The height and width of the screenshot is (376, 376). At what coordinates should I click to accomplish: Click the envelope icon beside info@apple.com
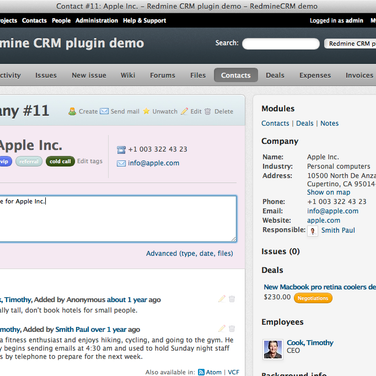pos(121,163)
